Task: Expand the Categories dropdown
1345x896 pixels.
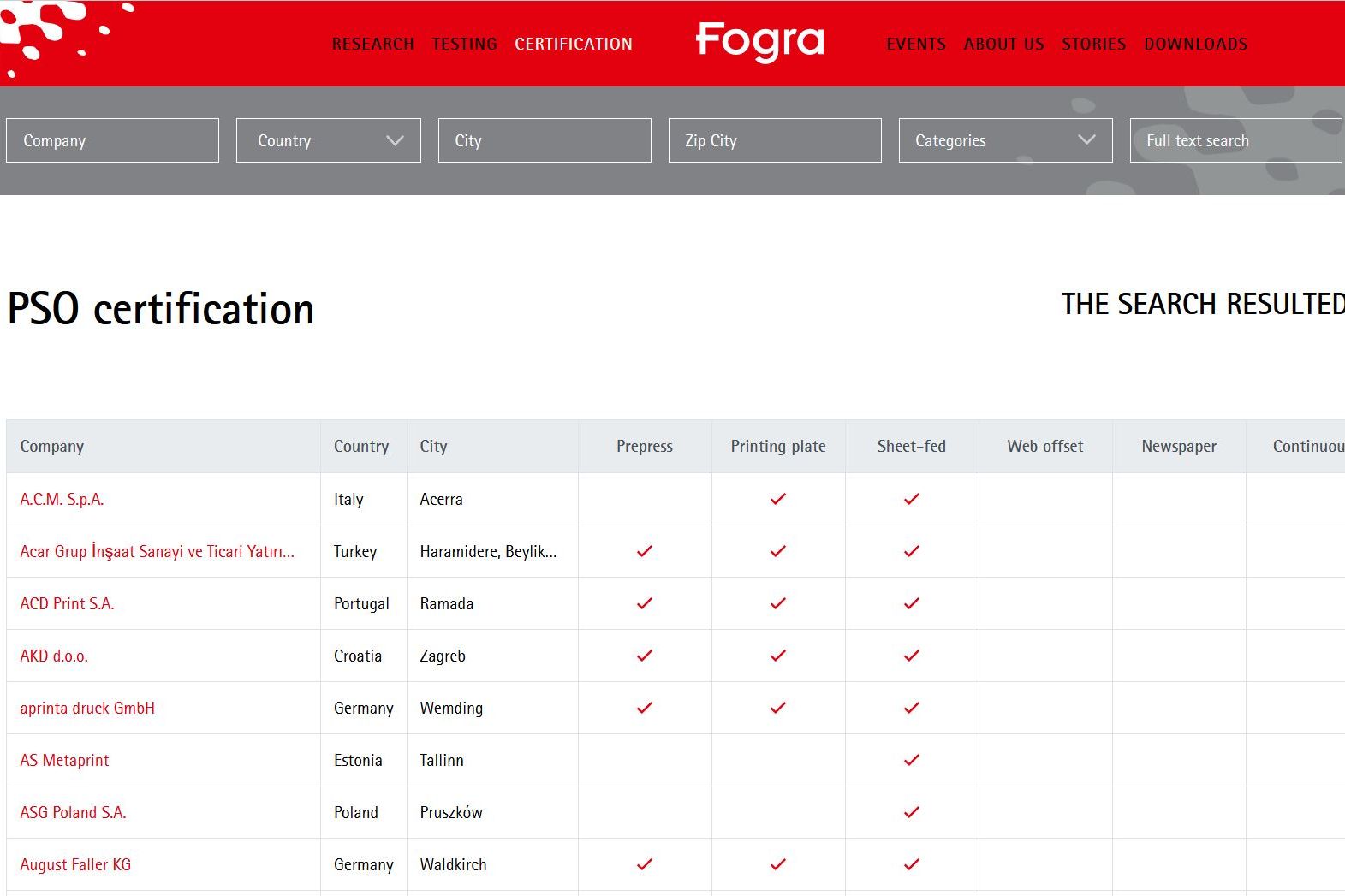Action: [x=1006, y=140]
